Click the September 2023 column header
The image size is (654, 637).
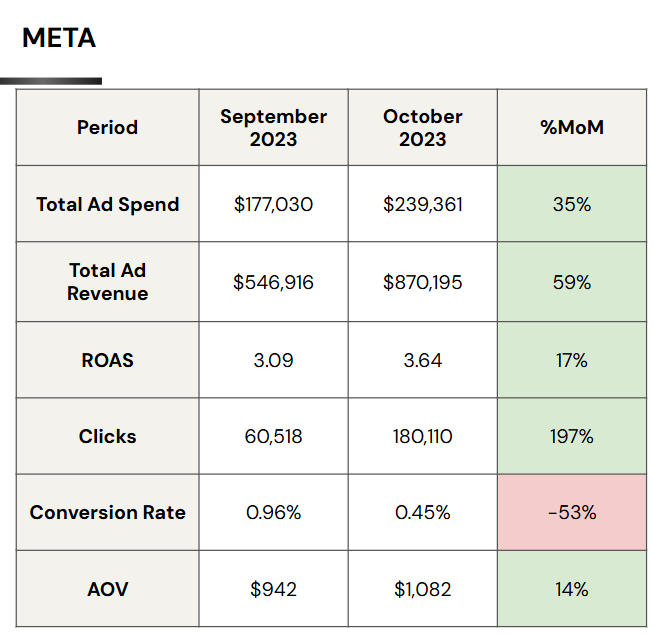click(x=274, y=127)
